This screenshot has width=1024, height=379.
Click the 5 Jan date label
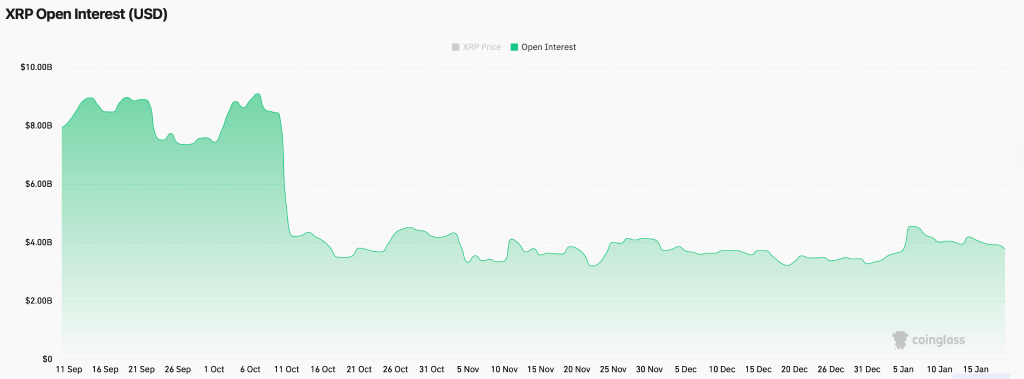[904, 370]
